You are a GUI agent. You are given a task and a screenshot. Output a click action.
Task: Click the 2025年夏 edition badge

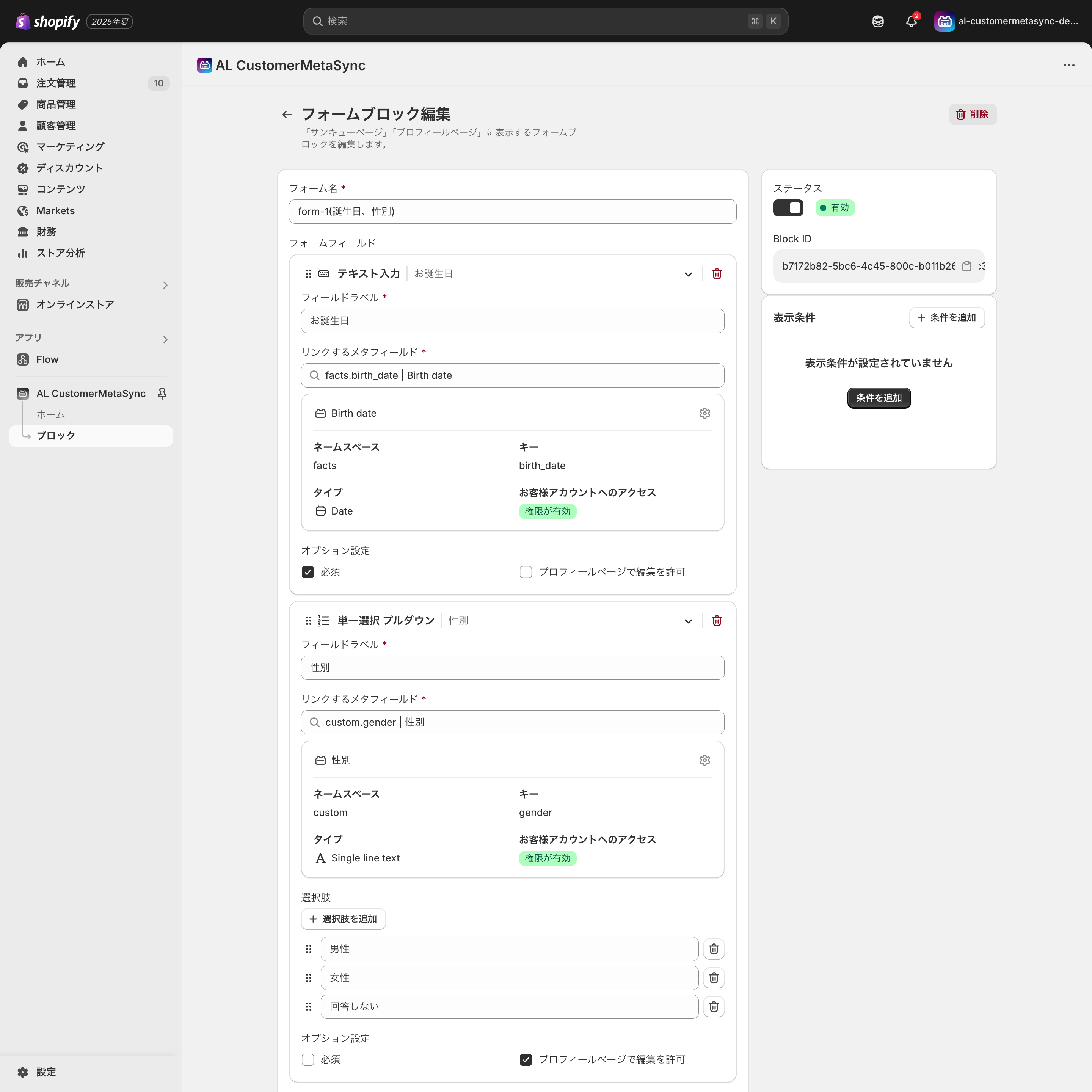click(110, 22)
